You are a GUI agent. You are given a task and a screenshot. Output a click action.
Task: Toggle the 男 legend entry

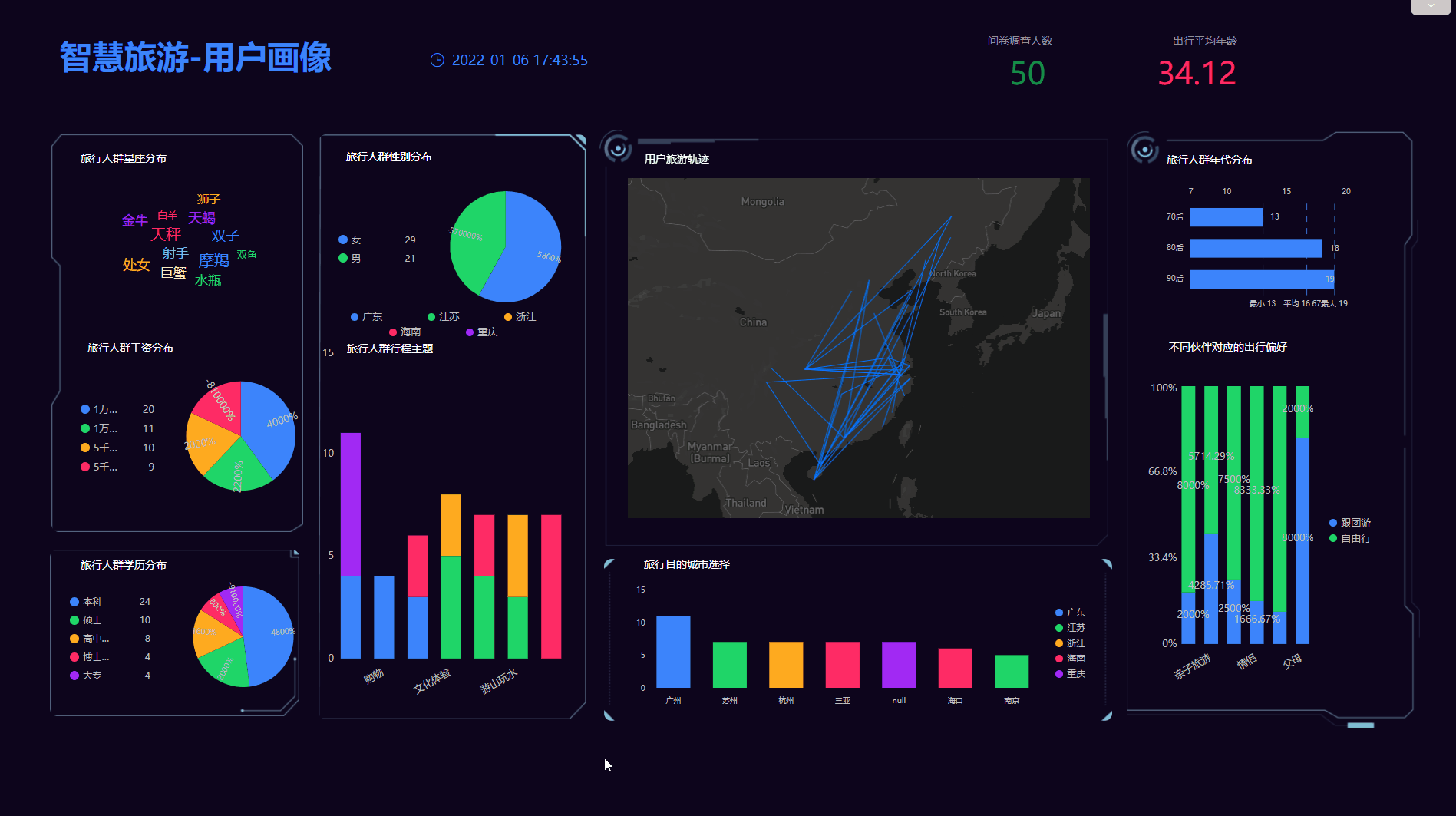point(349,258)
